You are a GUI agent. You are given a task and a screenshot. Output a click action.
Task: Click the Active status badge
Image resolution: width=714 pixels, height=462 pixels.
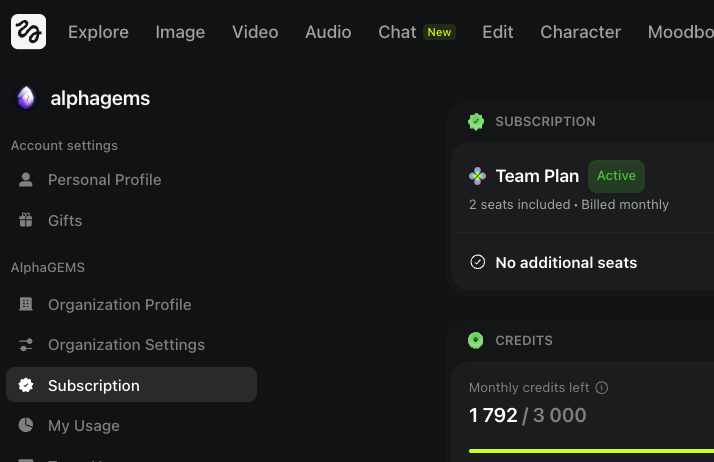pyautogui.click(x=617, y=176)
